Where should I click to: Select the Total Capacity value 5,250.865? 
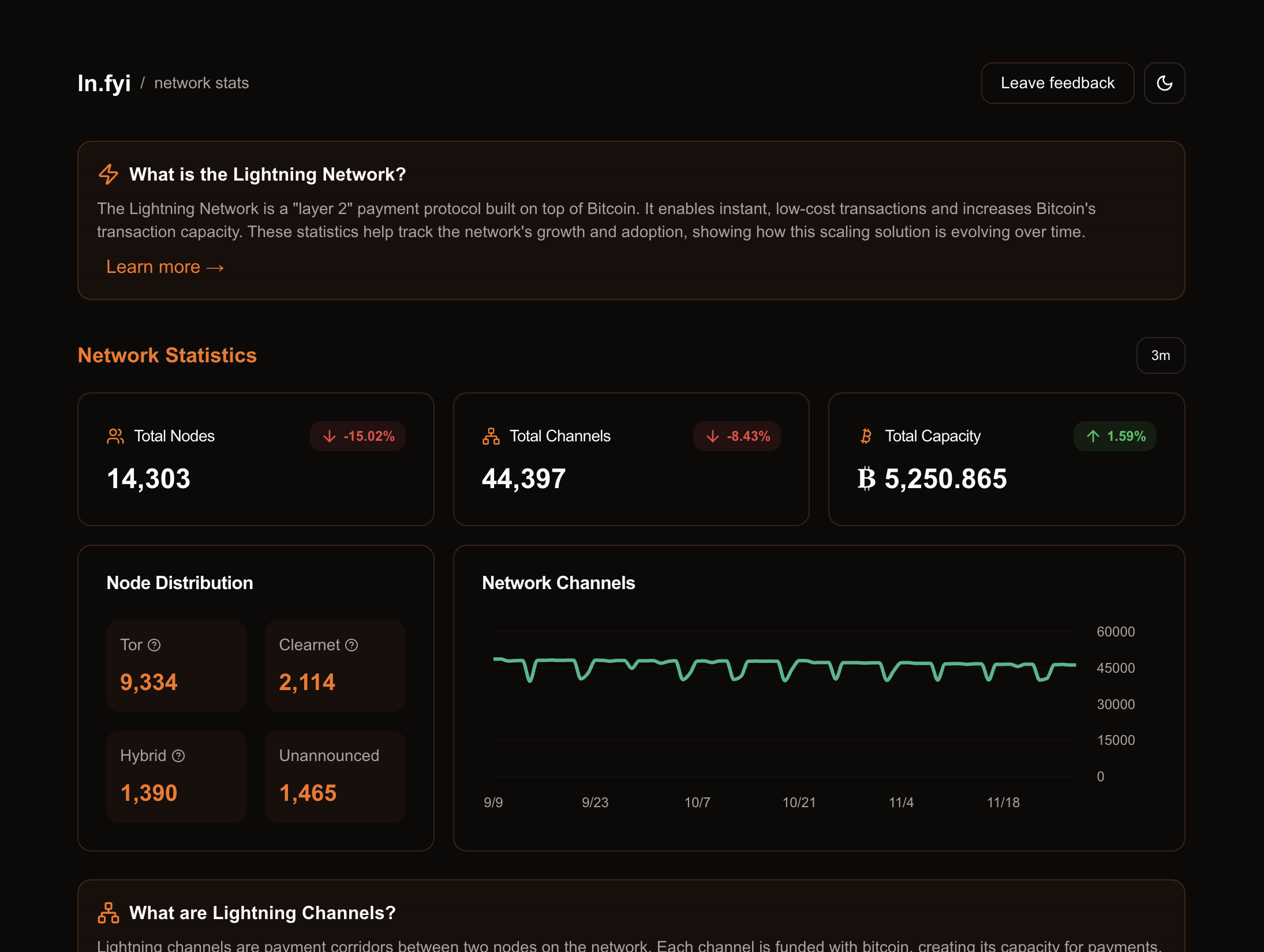tap(945, 479)
